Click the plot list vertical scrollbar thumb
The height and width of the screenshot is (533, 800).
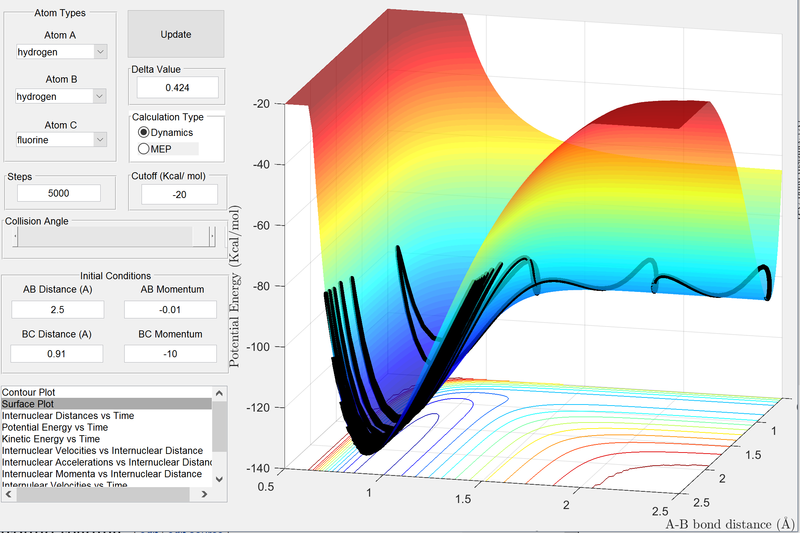pos(219,426)
